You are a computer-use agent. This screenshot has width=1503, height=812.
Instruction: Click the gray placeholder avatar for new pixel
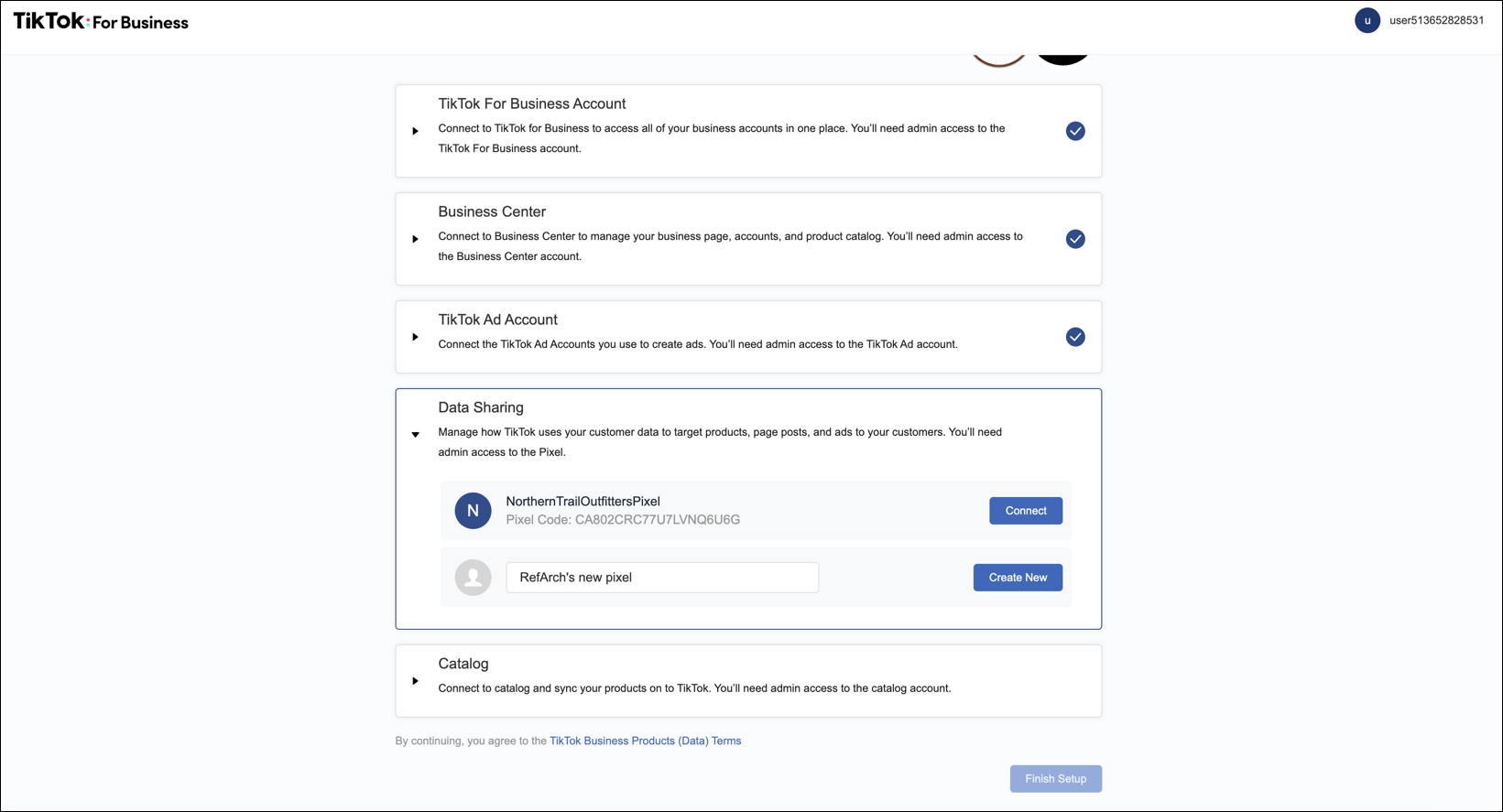(x=473, y=578)
